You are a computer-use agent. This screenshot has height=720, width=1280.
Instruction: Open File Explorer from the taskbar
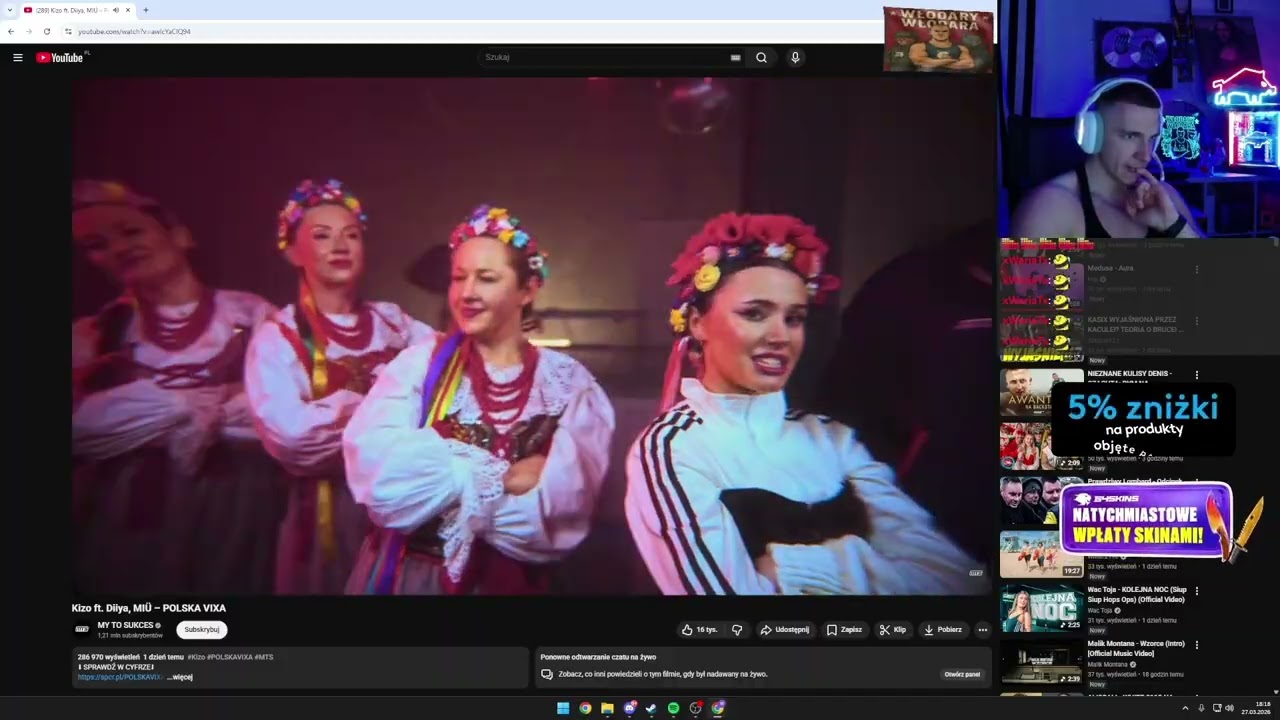(607, 708)
